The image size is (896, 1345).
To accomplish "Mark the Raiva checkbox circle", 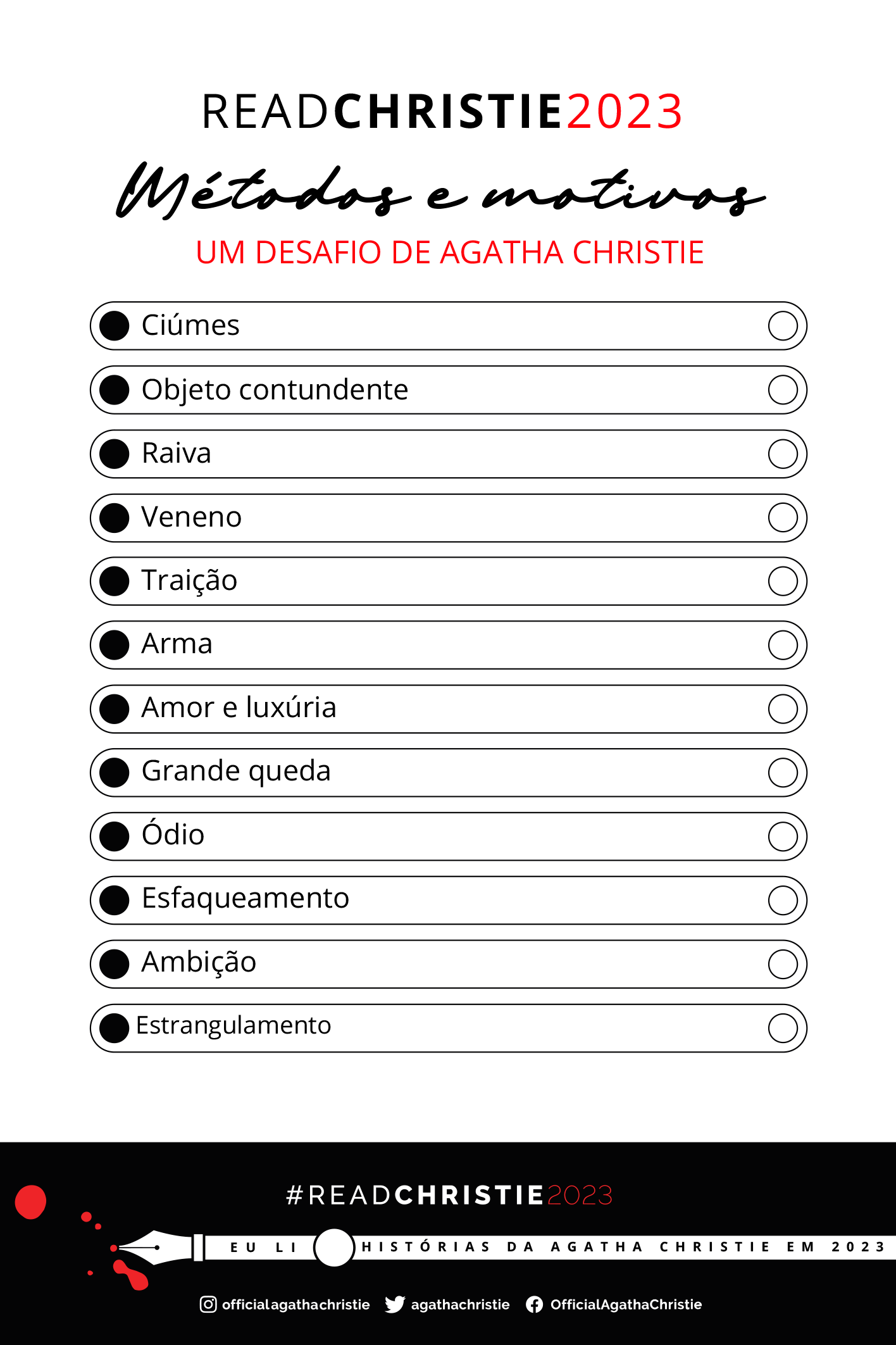I will [783, 454].
